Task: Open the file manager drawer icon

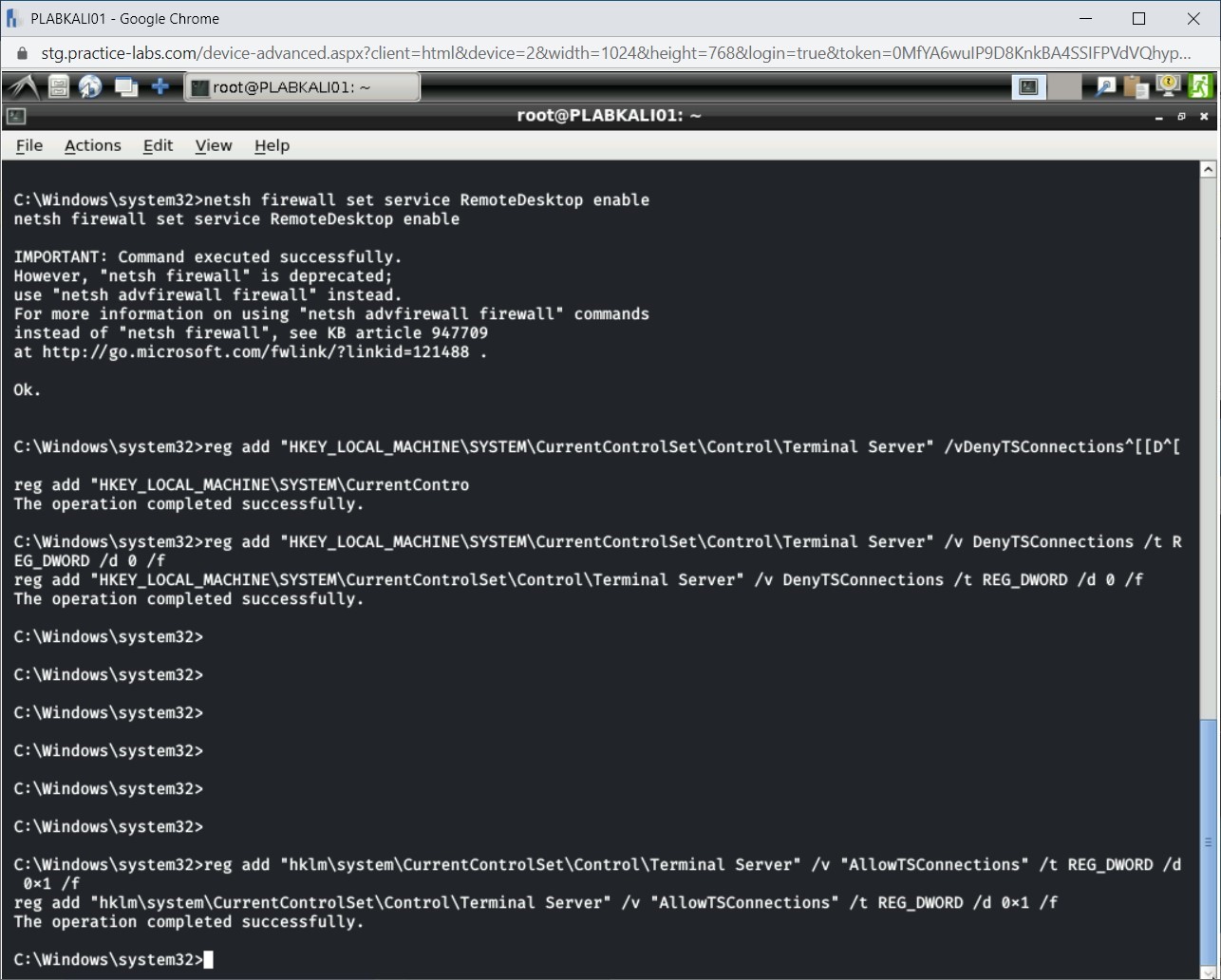Action: [59, 87]
